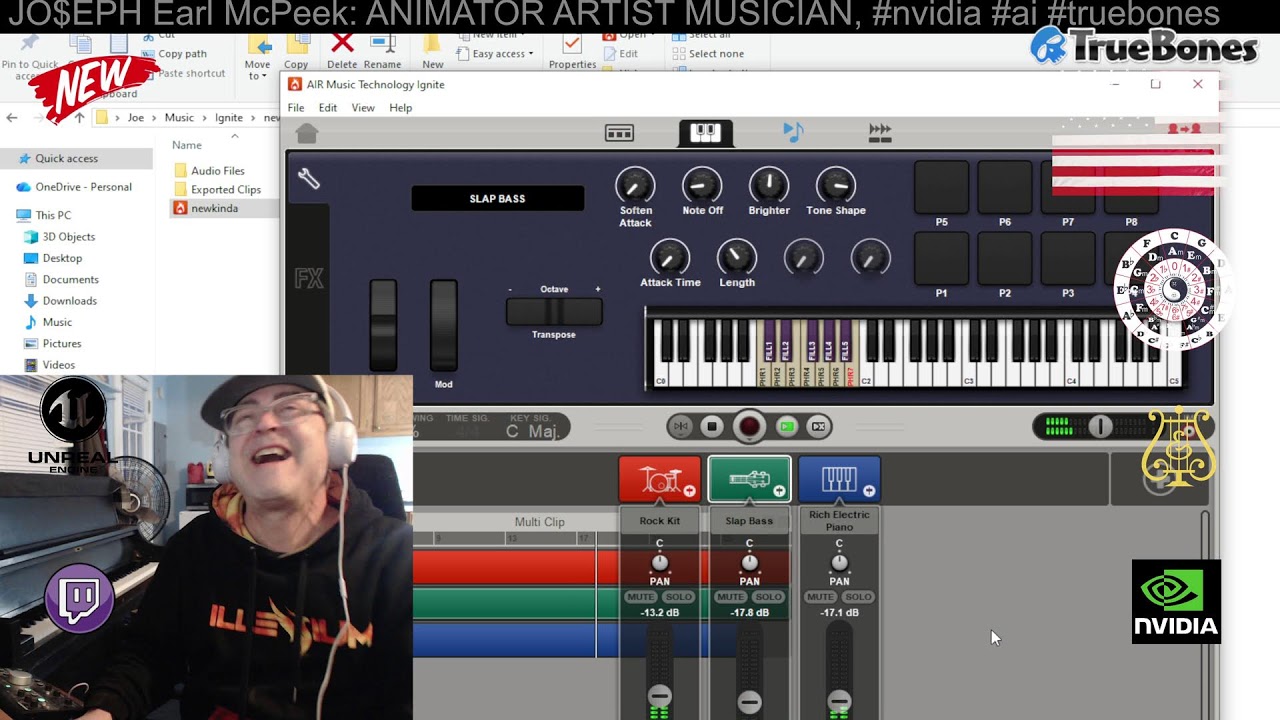
Task: Click plus badge on Rich Electric Piano tile
Action: point(869,490)
